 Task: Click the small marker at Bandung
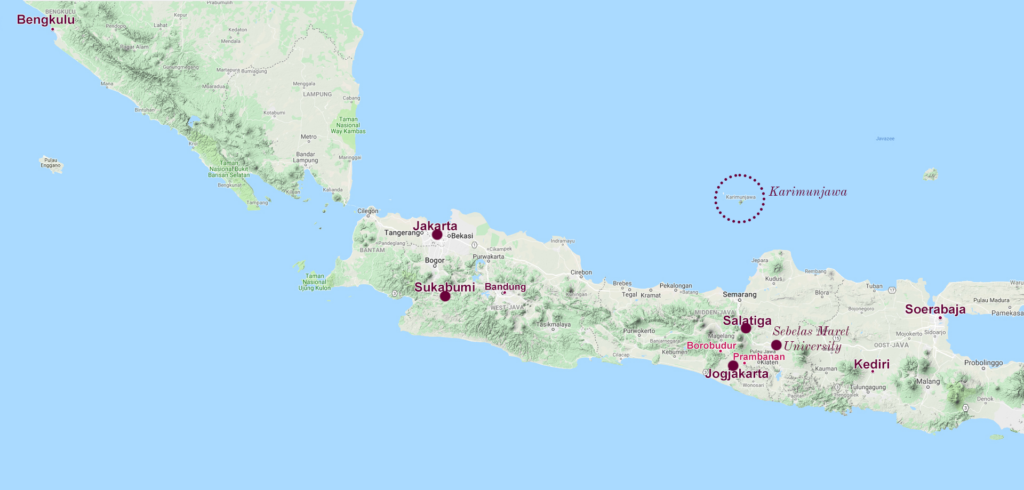tap(504, 293)
